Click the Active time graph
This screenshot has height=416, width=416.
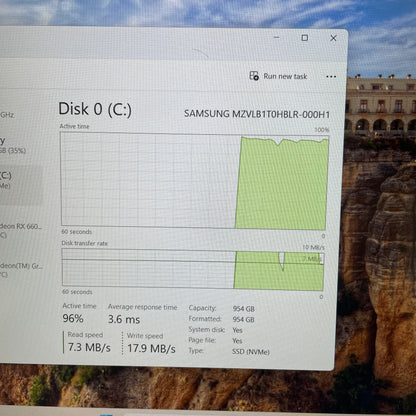tap(195, 181)
